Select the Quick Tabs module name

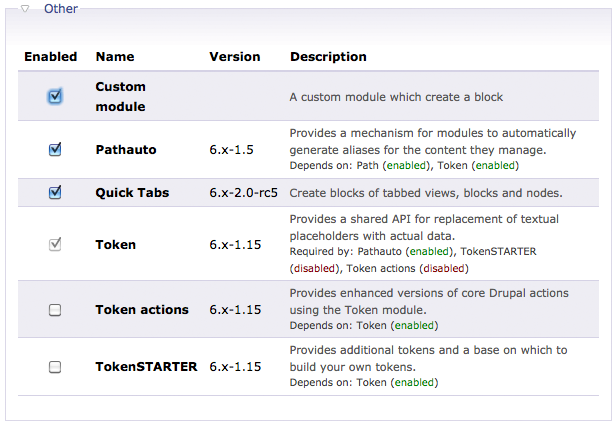point(132,193)
